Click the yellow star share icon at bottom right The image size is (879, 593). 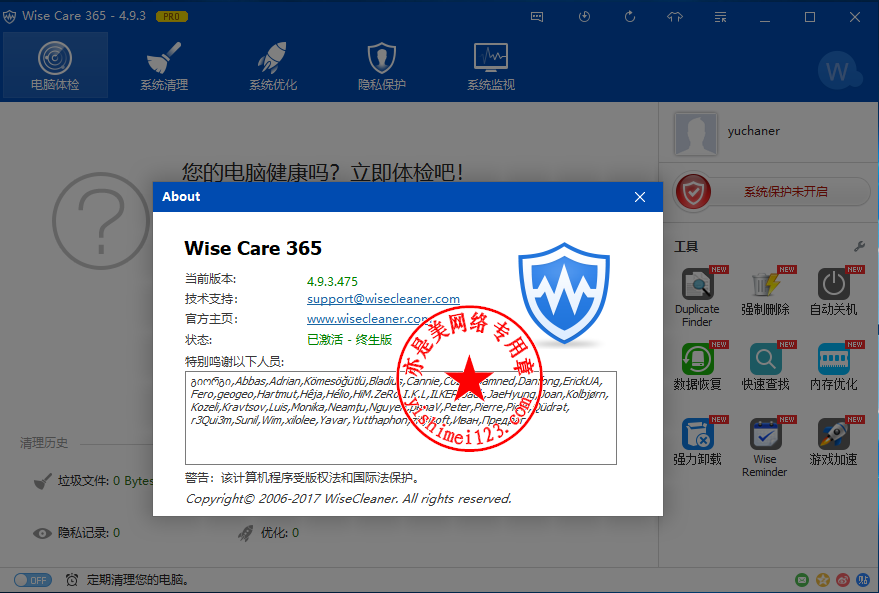coord(822,580)
